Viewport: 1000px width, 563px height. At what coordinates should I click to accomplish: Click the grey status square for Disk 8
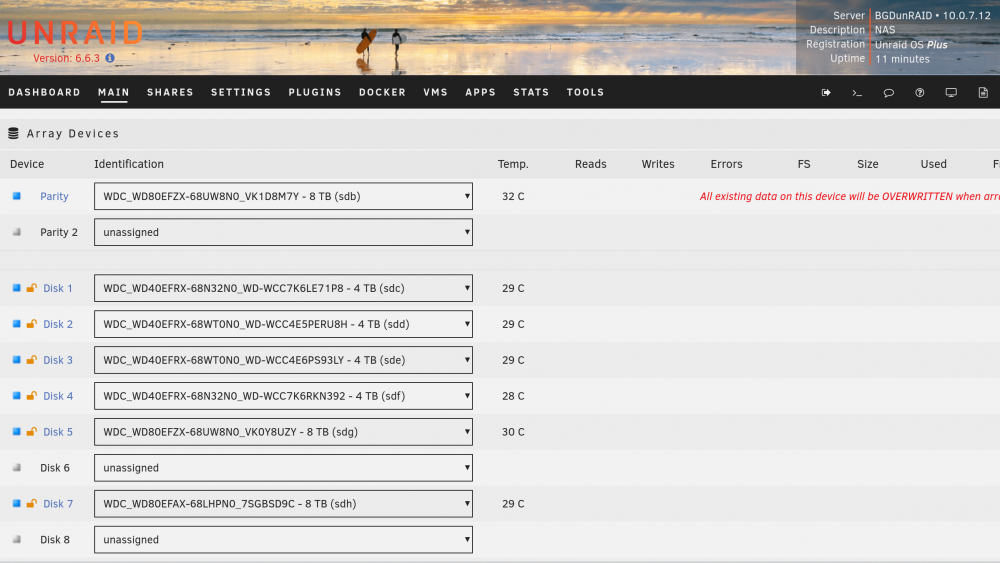[x=17, y=539]
